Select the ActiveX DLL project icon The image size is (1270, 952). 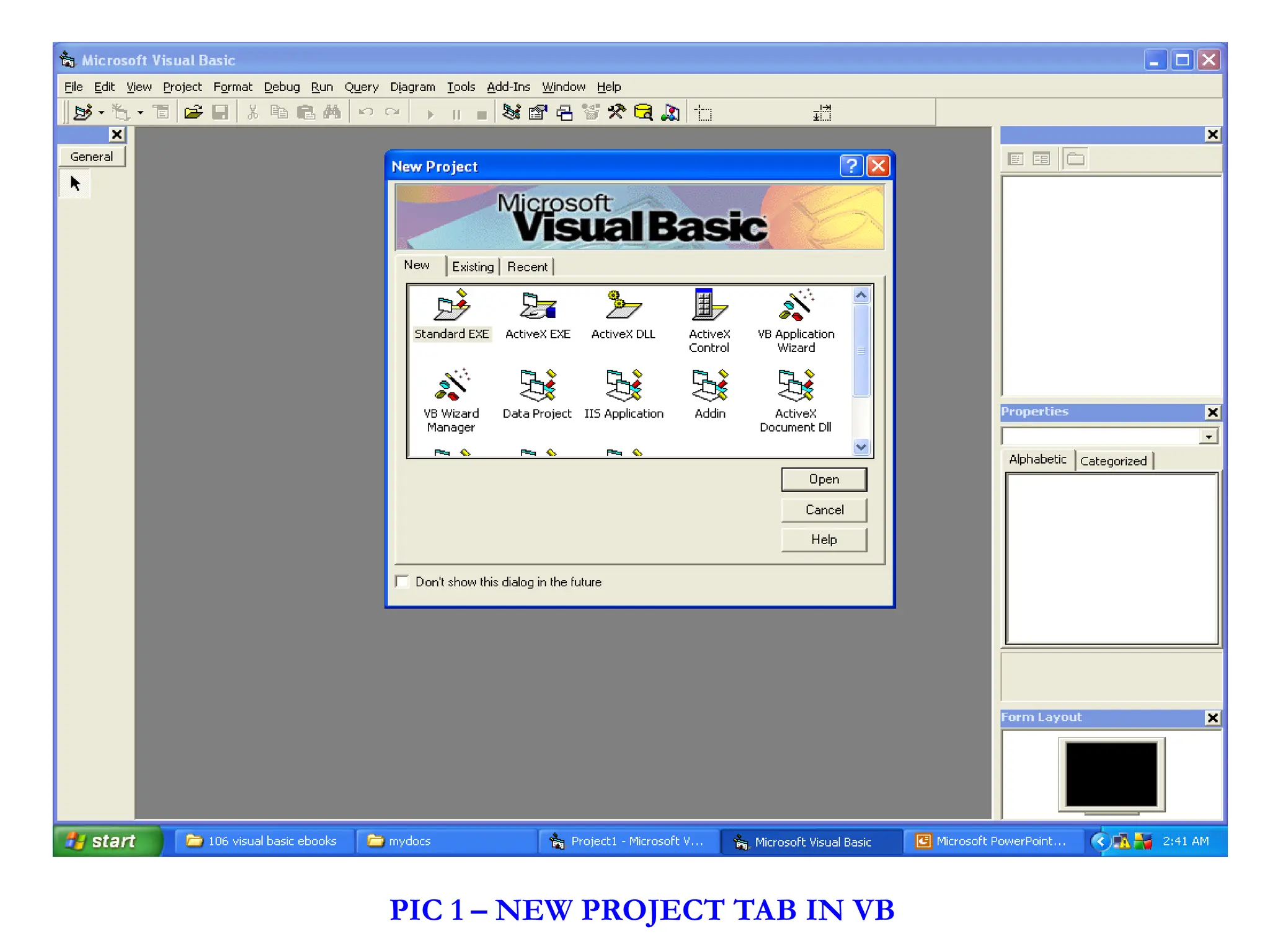[x=623, y=306]
